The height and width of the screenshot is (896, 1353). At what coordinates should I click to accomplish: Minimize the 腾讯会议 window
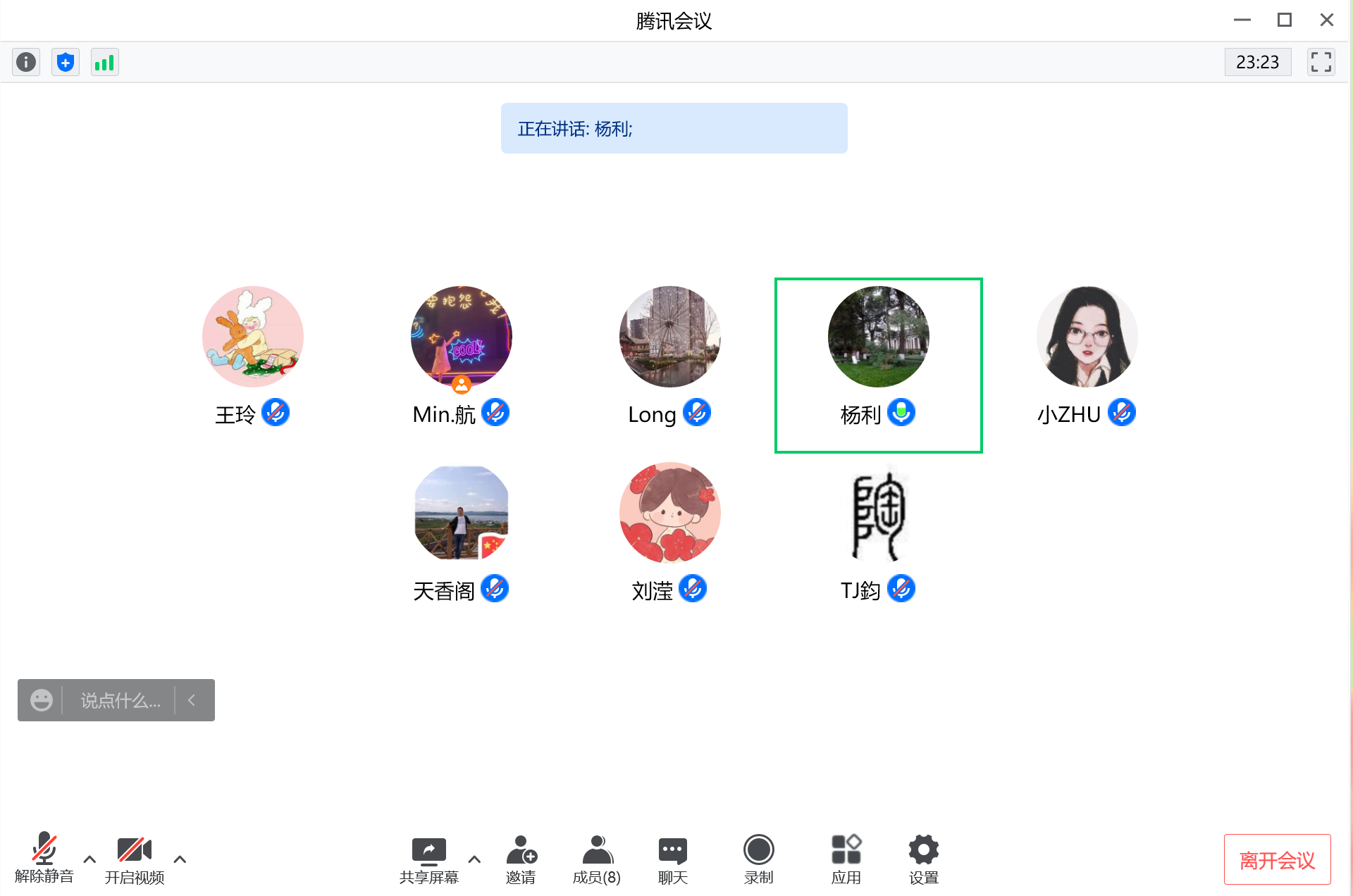point(1242,20)
